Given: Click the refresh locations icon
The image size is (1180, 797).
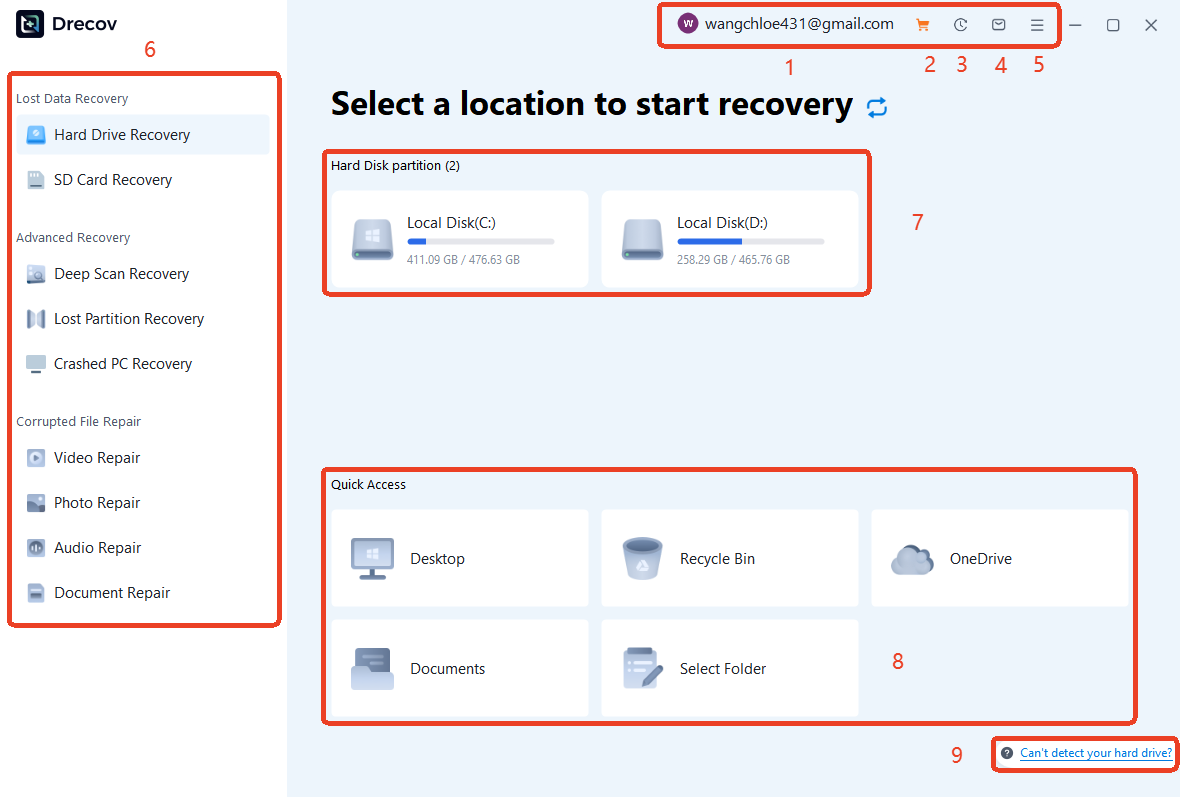Looking at the screenshot, I should [x=877, y=107].
